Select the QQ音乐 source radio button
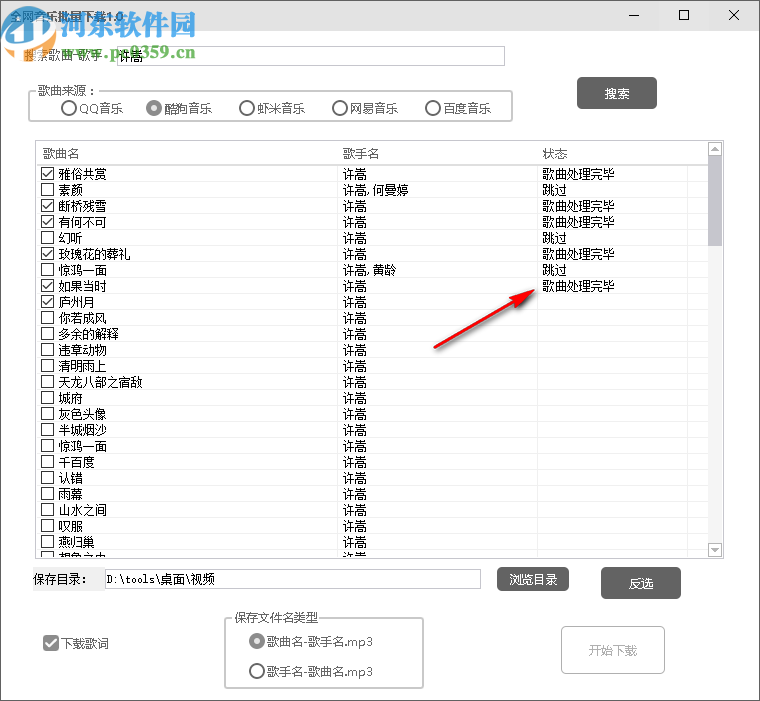The width and height of the screenshot is (760, 701). (x=69, y=108)
